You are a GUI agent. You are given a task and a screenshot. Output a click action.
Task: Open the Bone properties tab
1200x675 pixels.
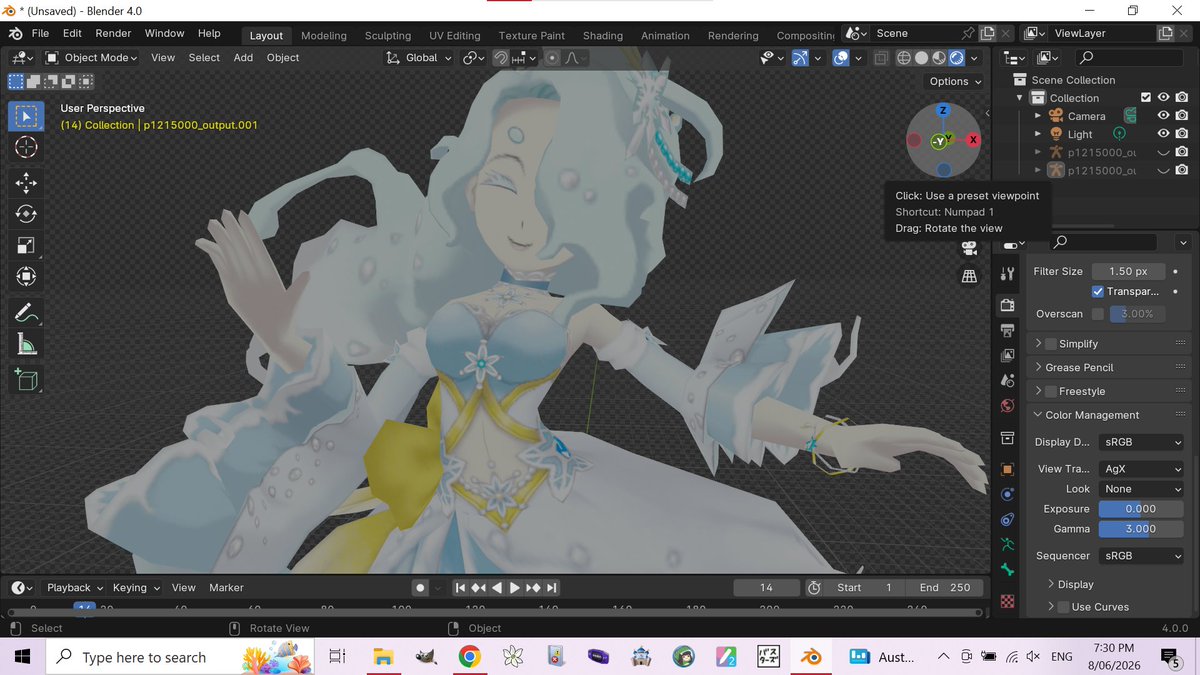tap(1007, 570)
